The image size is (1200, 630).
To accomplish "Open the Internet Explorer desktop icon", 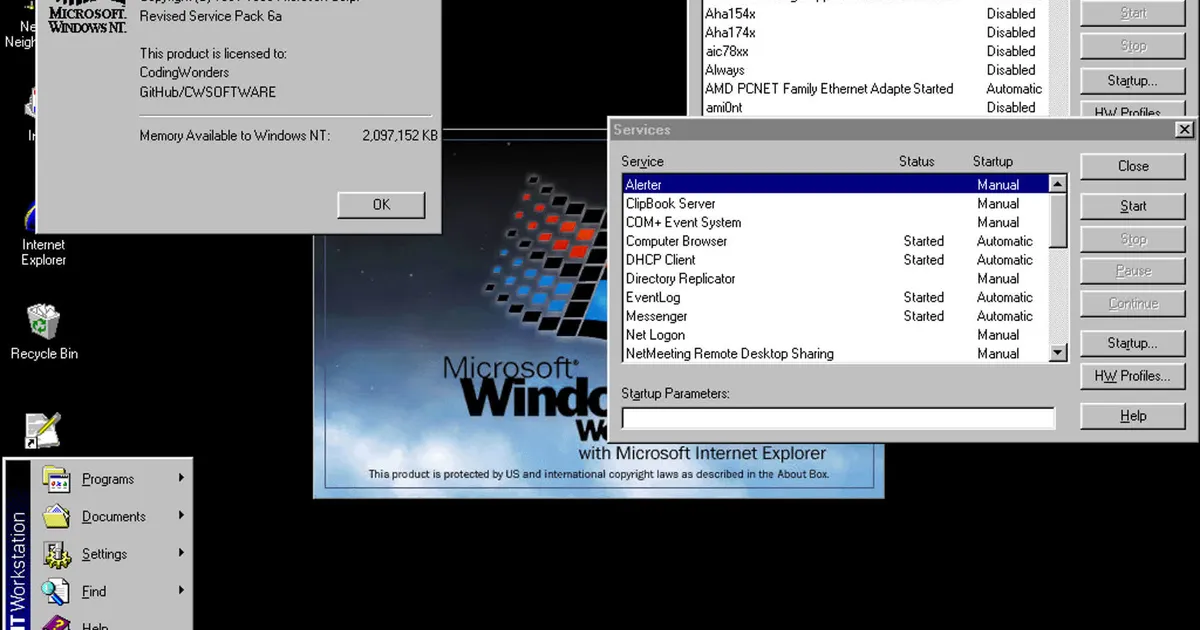I will (43, 232).
